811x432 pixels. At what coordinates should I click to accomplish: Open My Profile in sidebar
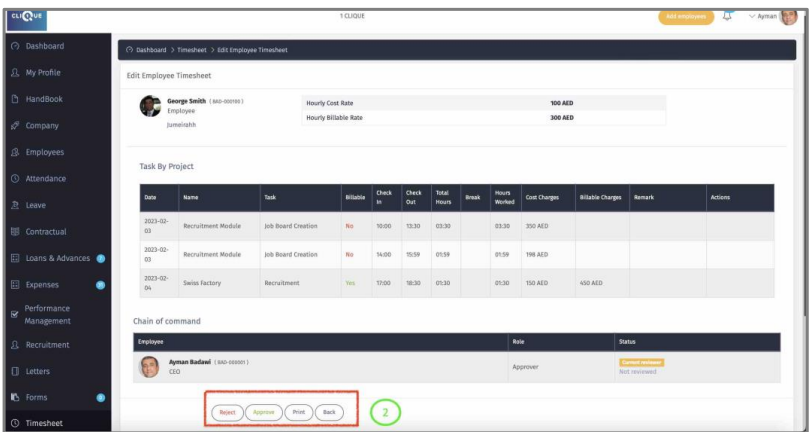coord(42,73)
